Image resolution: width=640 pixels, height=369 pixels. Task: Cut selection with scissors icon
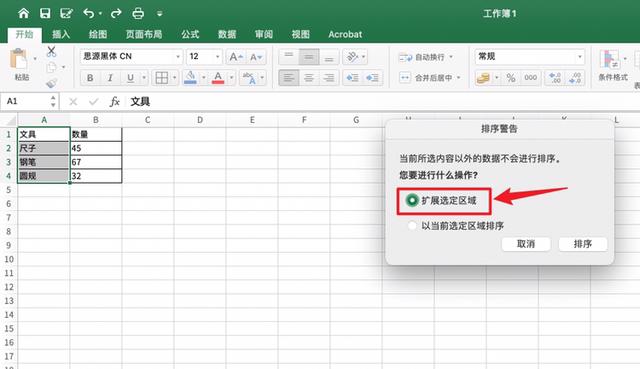(51, 51)
